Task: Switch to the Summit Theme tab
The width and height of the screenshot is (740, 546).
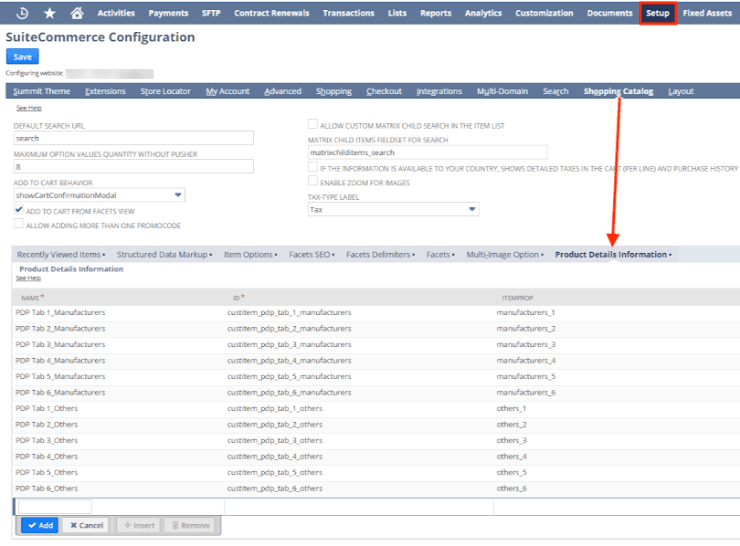Action: pyautogui.click(x=42, y=91)
